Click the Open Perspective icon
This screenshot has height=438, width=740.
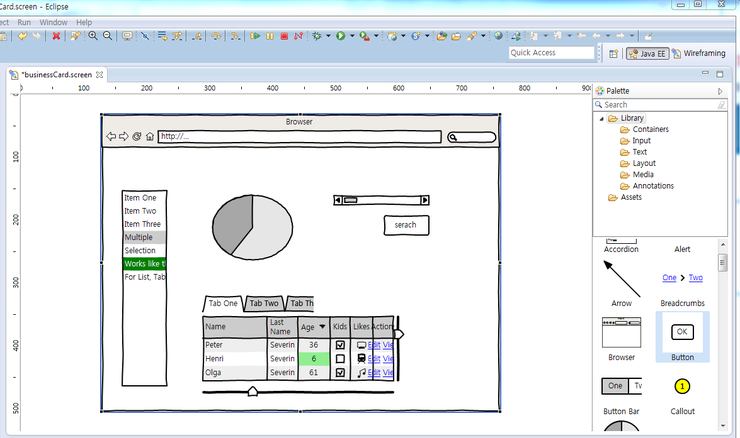point(613,54)
